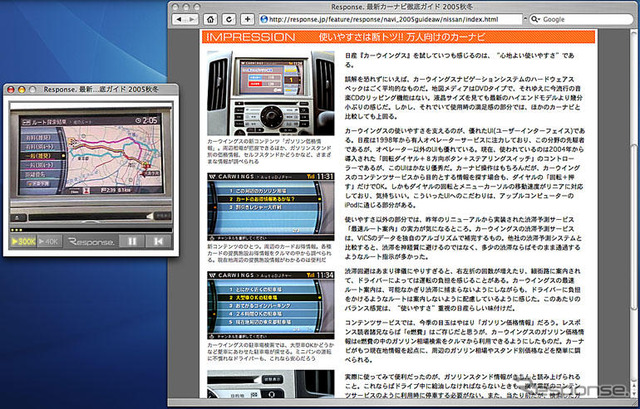Image resolution: width=640 pixels, height=409 pixels.
Task: Click the caption starting カーウイングスの駐車場検索では
Action: click(269, 351)
